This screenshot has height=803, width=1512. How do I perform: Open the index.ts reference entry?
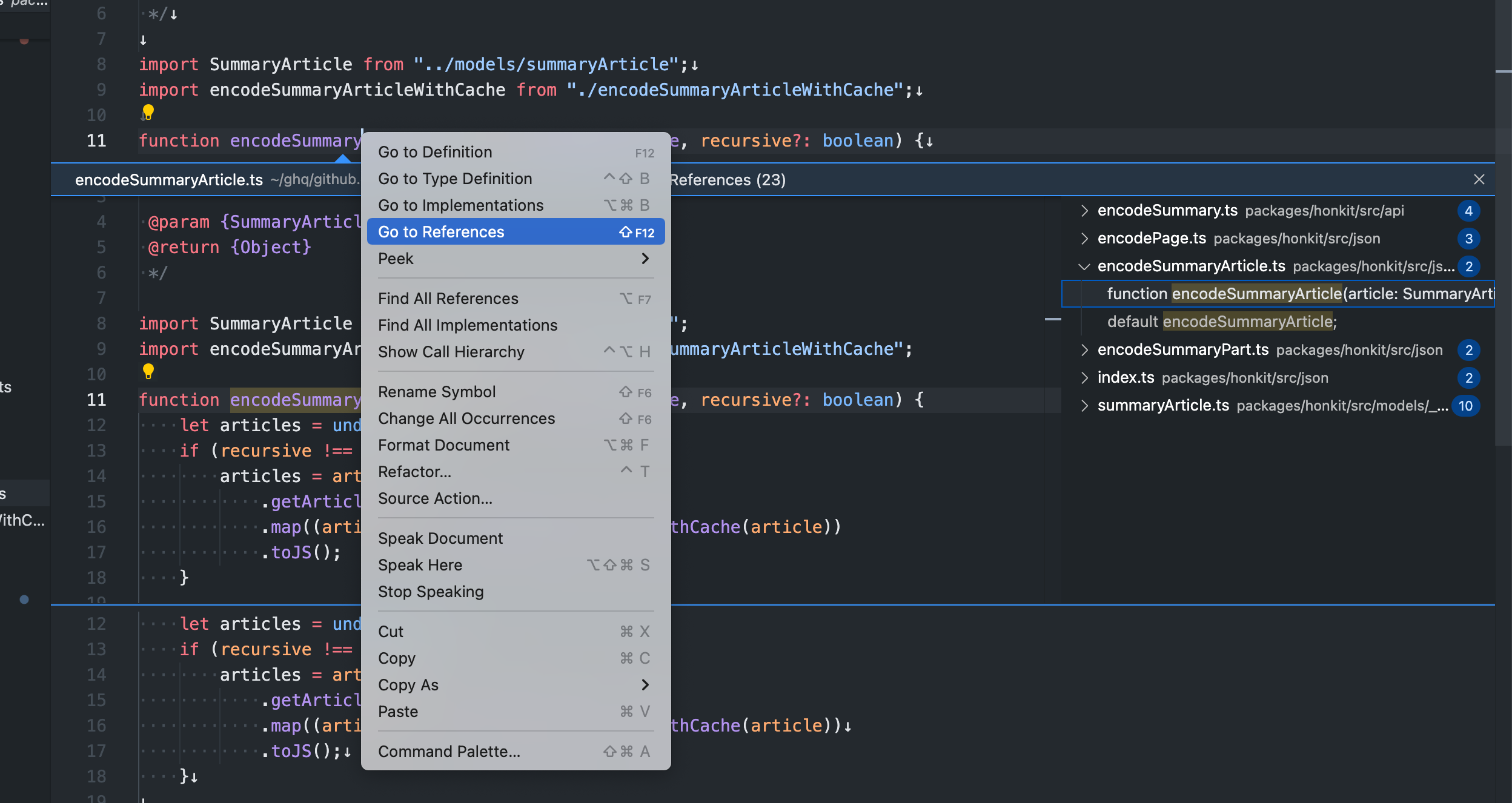pyautogui.click(x=1126, y=378)
